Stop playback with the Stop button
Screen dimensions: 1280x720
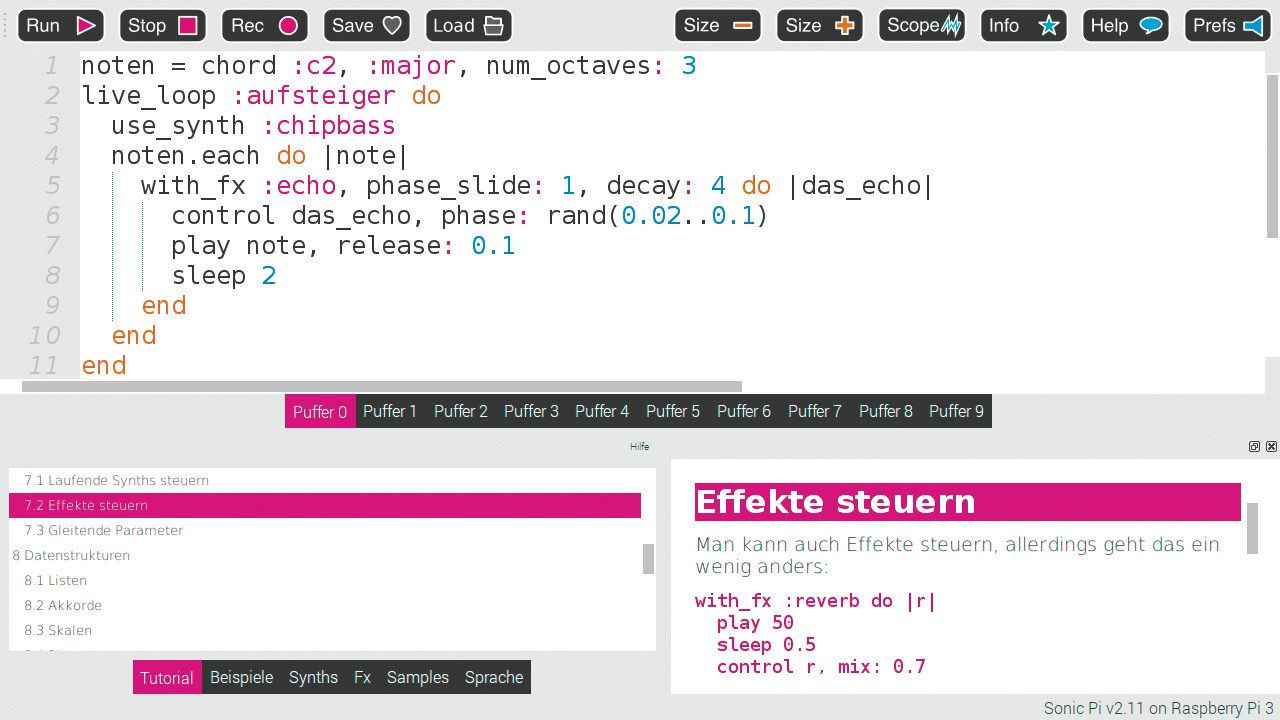(x=162, y=26)
